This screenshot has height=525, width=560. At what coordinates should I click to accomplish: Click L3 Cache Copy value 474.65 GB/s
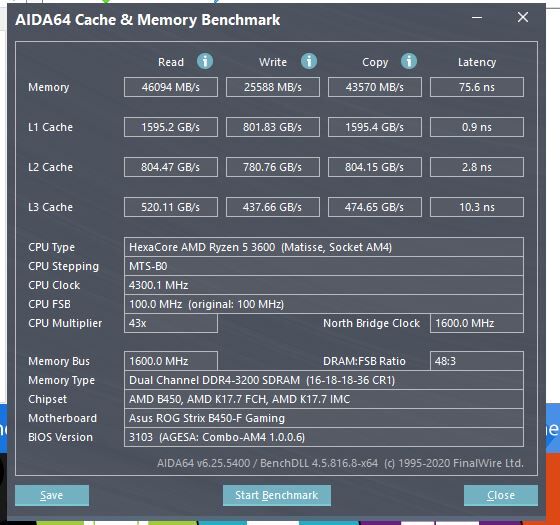(375, 207)
